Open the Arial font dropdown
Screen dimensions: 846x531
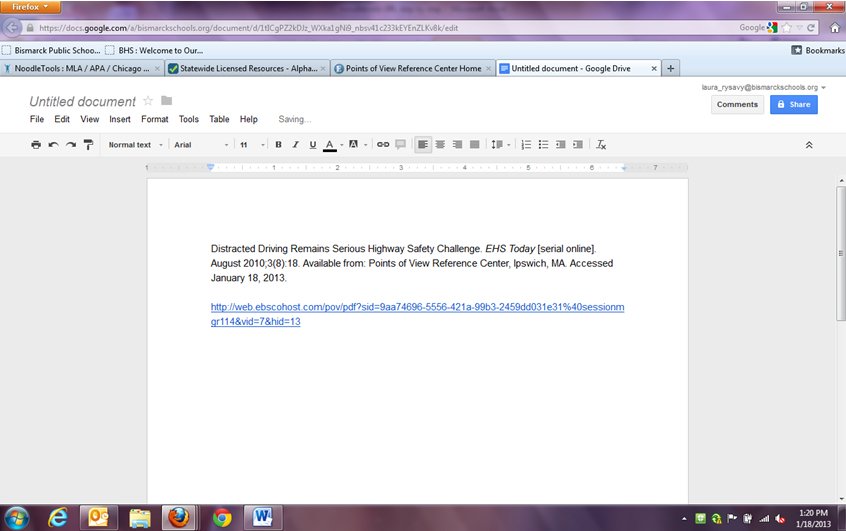click(201, 145)
